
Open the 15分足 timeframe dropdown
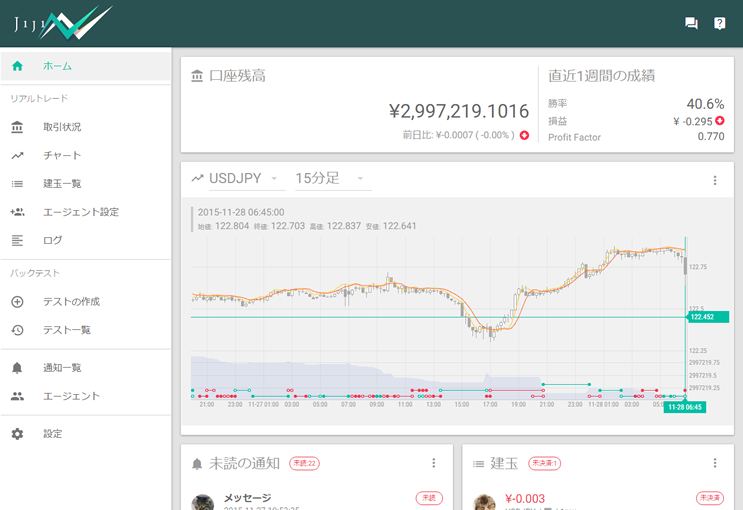tap(333, 179)
